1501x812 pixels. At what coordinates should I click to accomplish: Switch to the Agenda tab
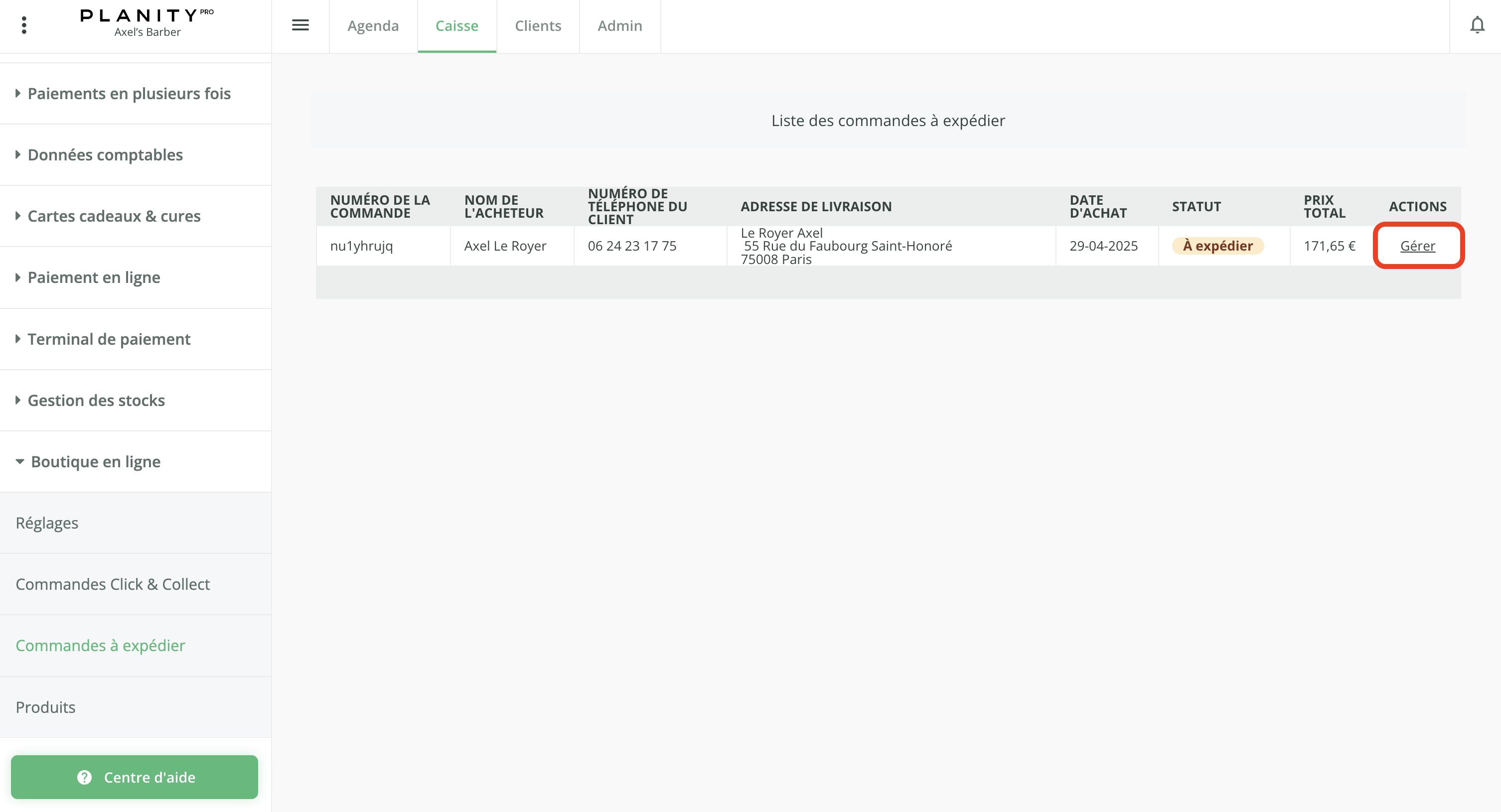point(373,25)
